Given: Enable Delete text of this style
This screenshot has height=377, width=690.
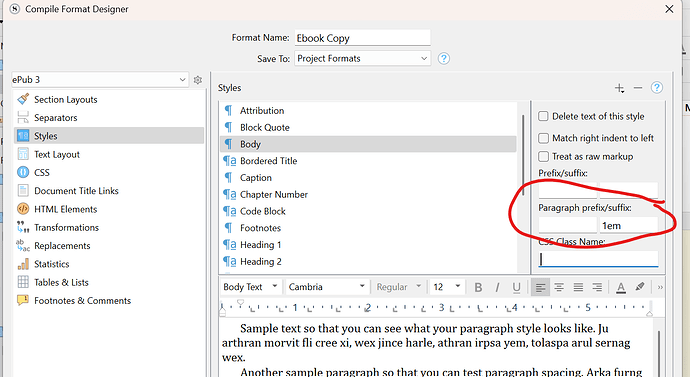Looking at the screenshot, I should tap(543, 116).
